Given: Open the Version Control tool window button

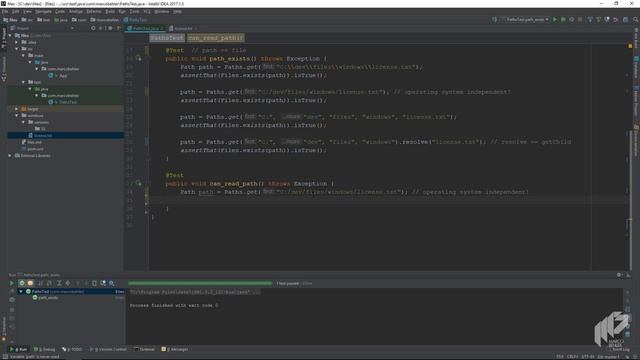Looking at the screenshot, I should (108, 349).
